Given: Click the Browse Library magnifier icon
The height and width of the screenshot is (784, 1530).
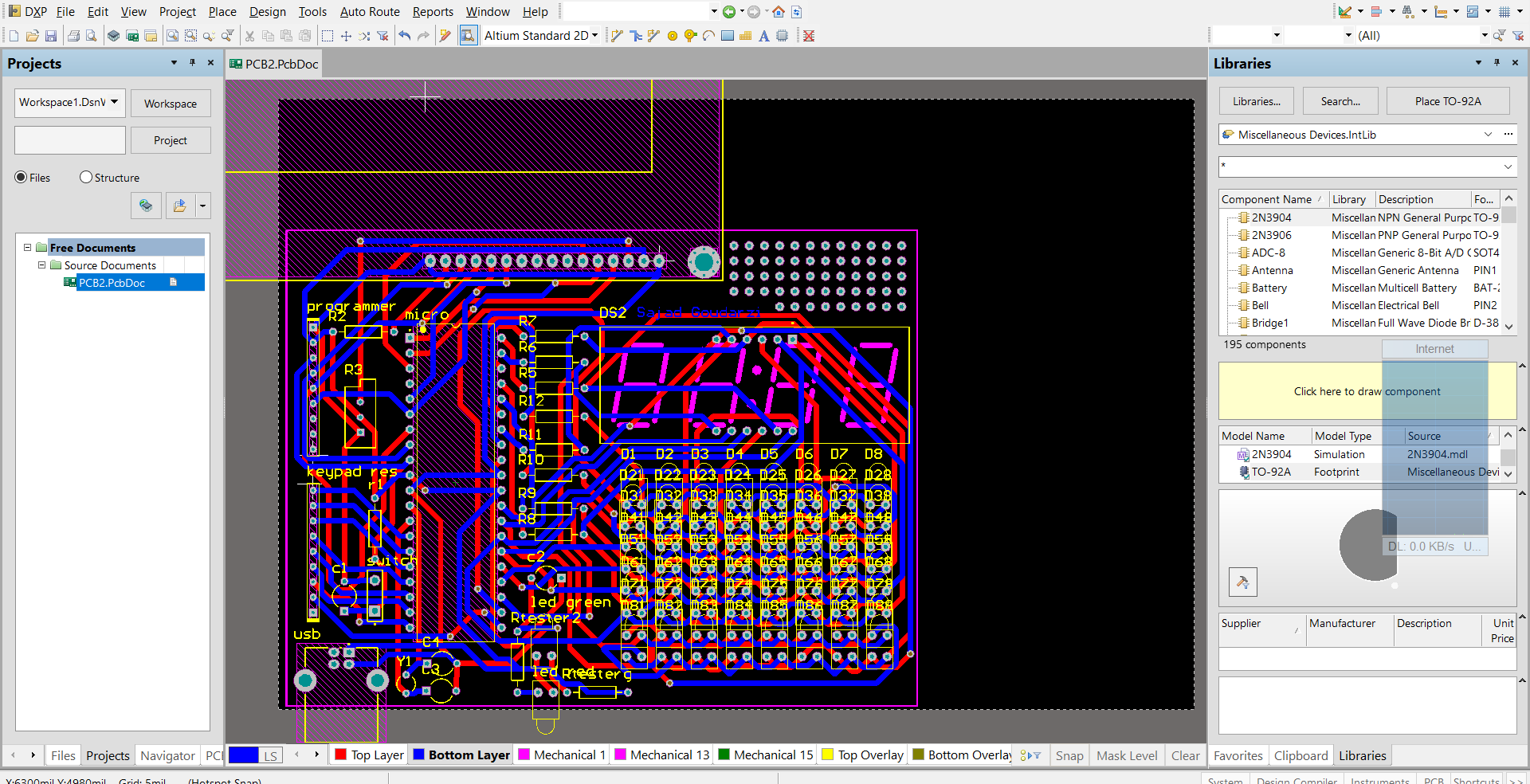Looking at the screenshot, I should [469, 36].
